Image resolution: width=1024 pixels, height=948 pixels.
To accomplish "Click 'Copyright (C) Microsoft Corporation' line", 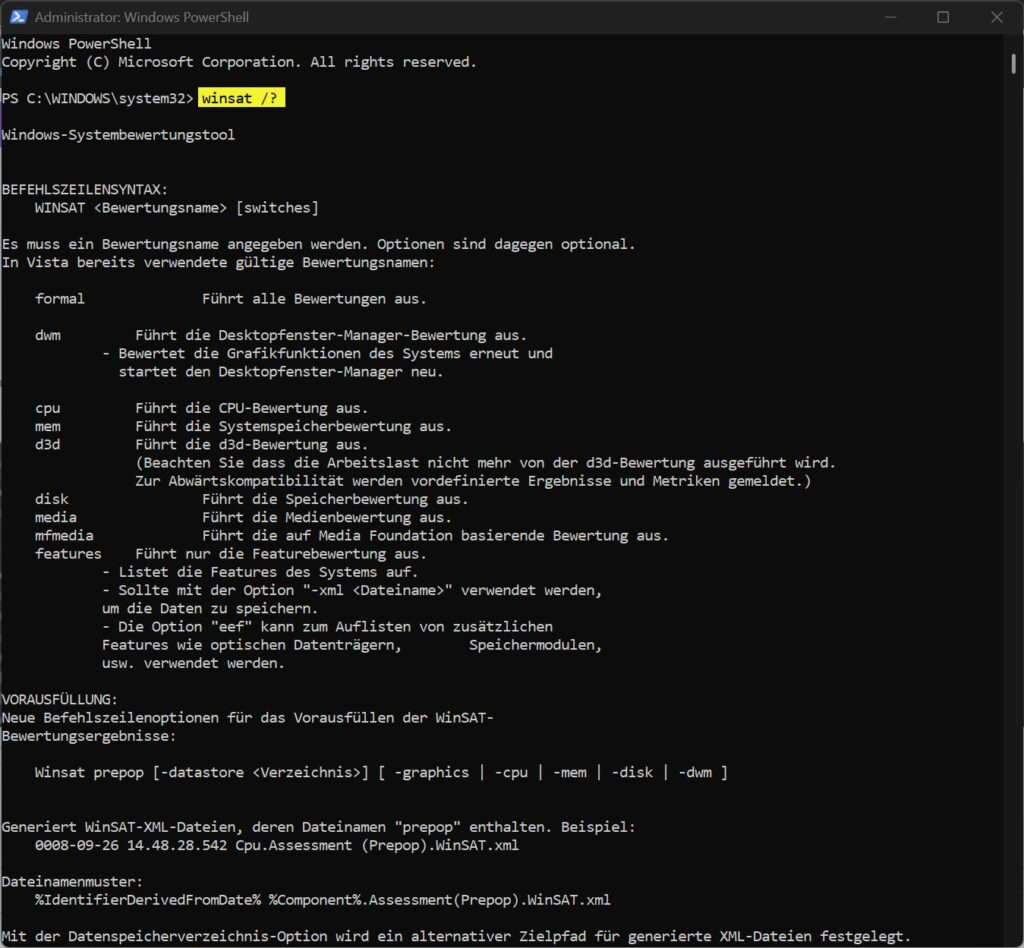I will pos(239,62).
